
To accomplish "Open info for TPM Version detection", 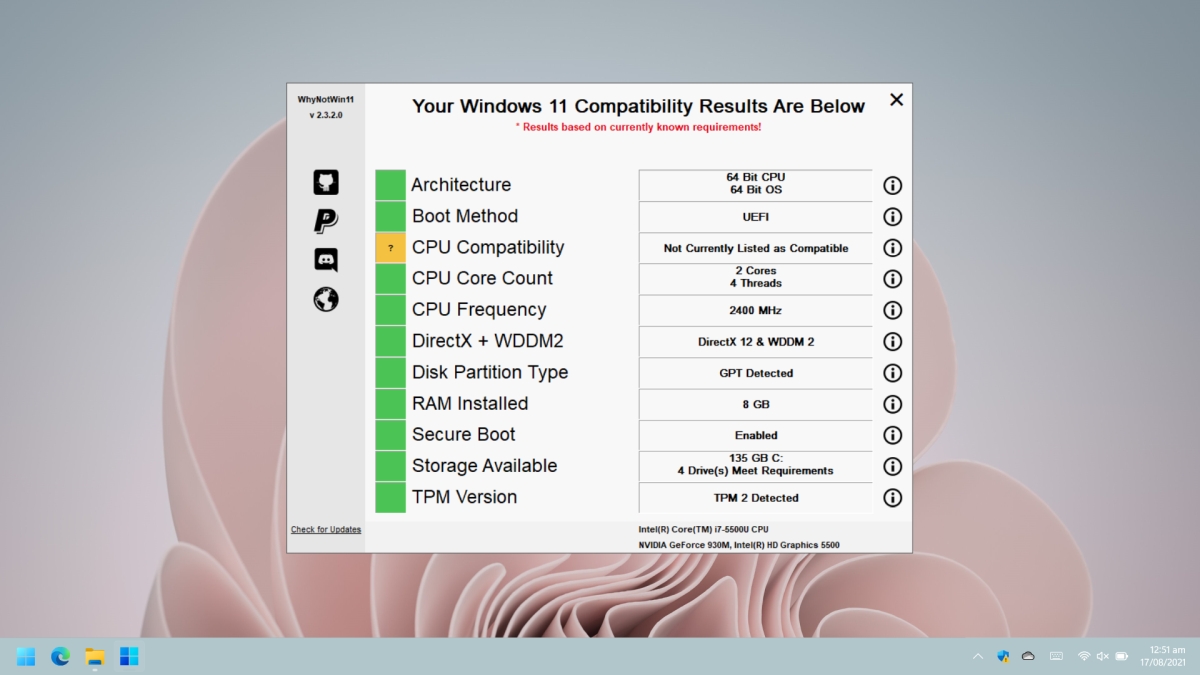I will [x=892, y=497].
